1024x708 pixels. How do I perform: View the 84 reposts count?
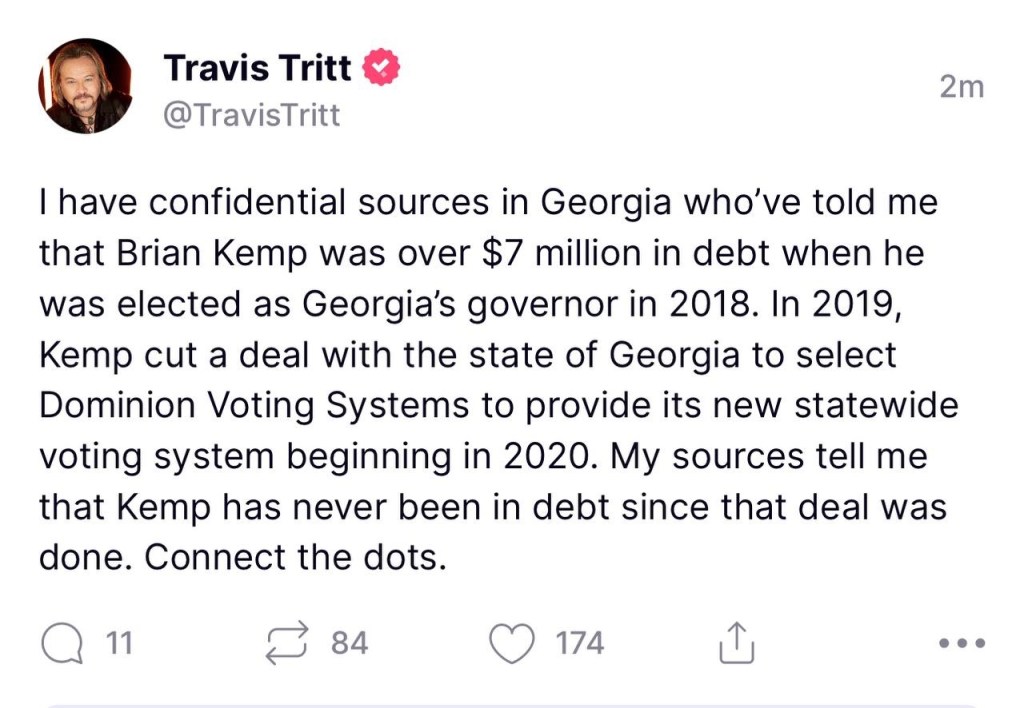coord(349,642)
